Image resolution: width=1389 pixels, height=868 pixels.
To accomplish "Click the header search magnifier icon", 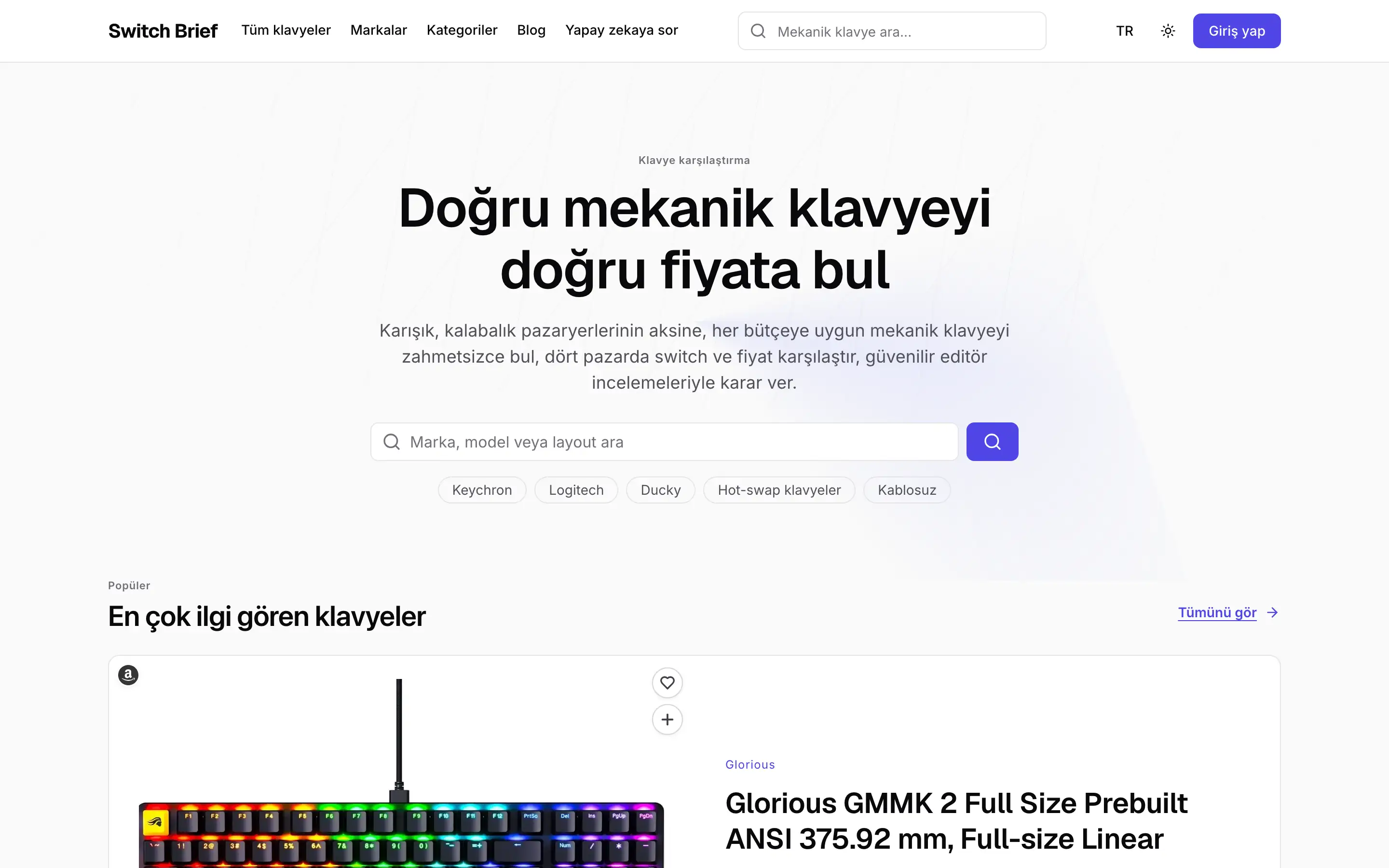I will (758, 31).
